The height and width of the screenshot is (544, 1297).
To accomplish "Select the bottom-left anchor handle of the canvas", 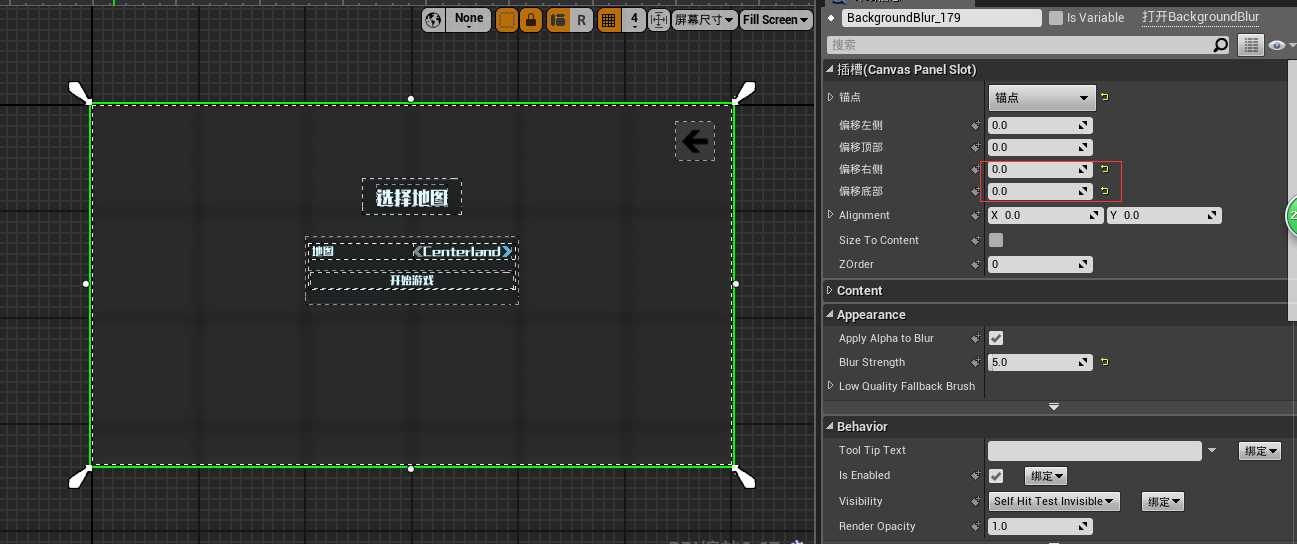I will click(x=80, y=476).
